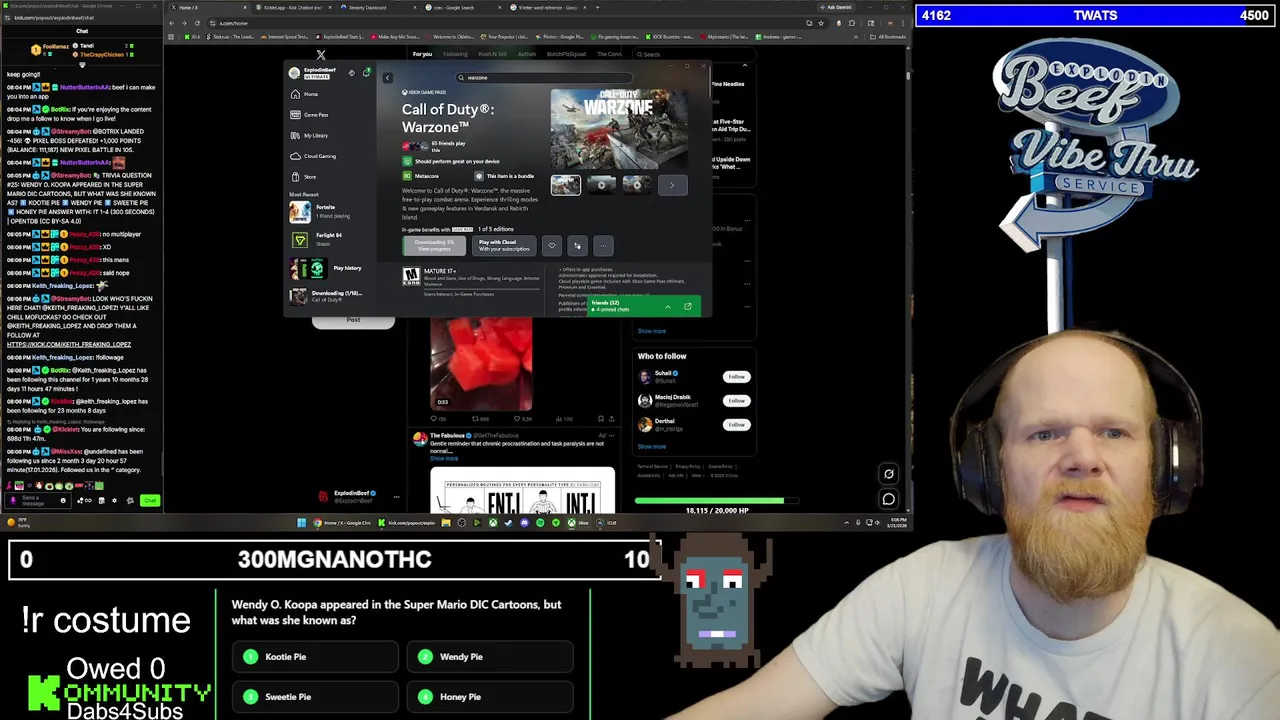
Task: Open Grok icon on X page
Action: pos(888,474)
